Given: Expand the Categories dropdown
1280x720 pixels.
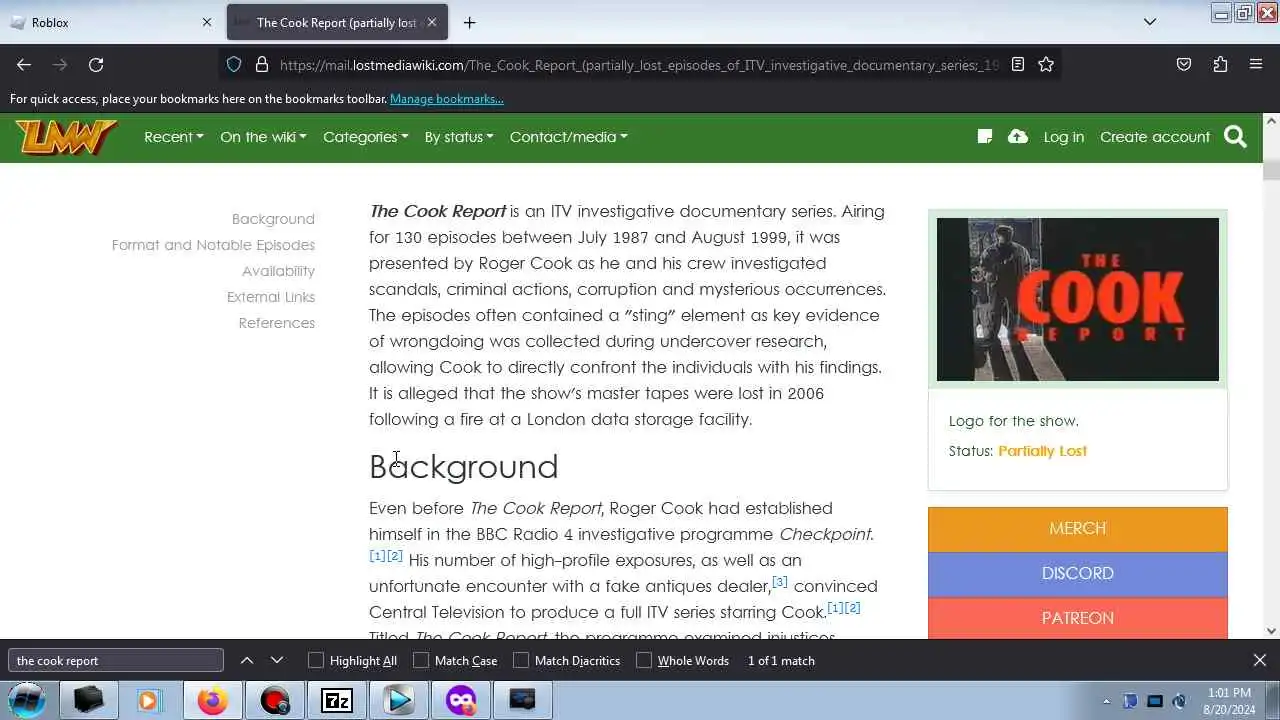Looking at the screenshot, I should pos(366,137).
